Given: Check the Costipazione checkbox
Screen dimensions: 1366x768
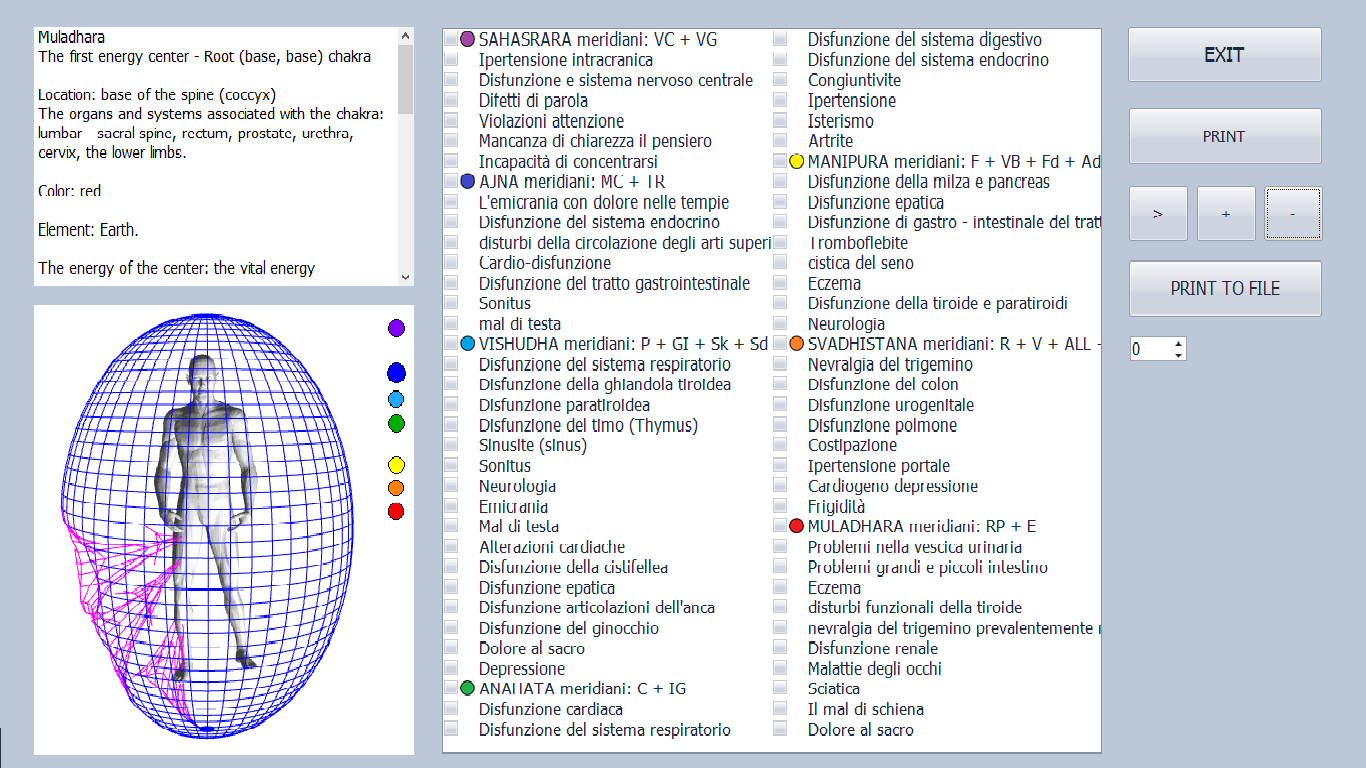Looking at the screenshot, I should [x=780, y=445].
